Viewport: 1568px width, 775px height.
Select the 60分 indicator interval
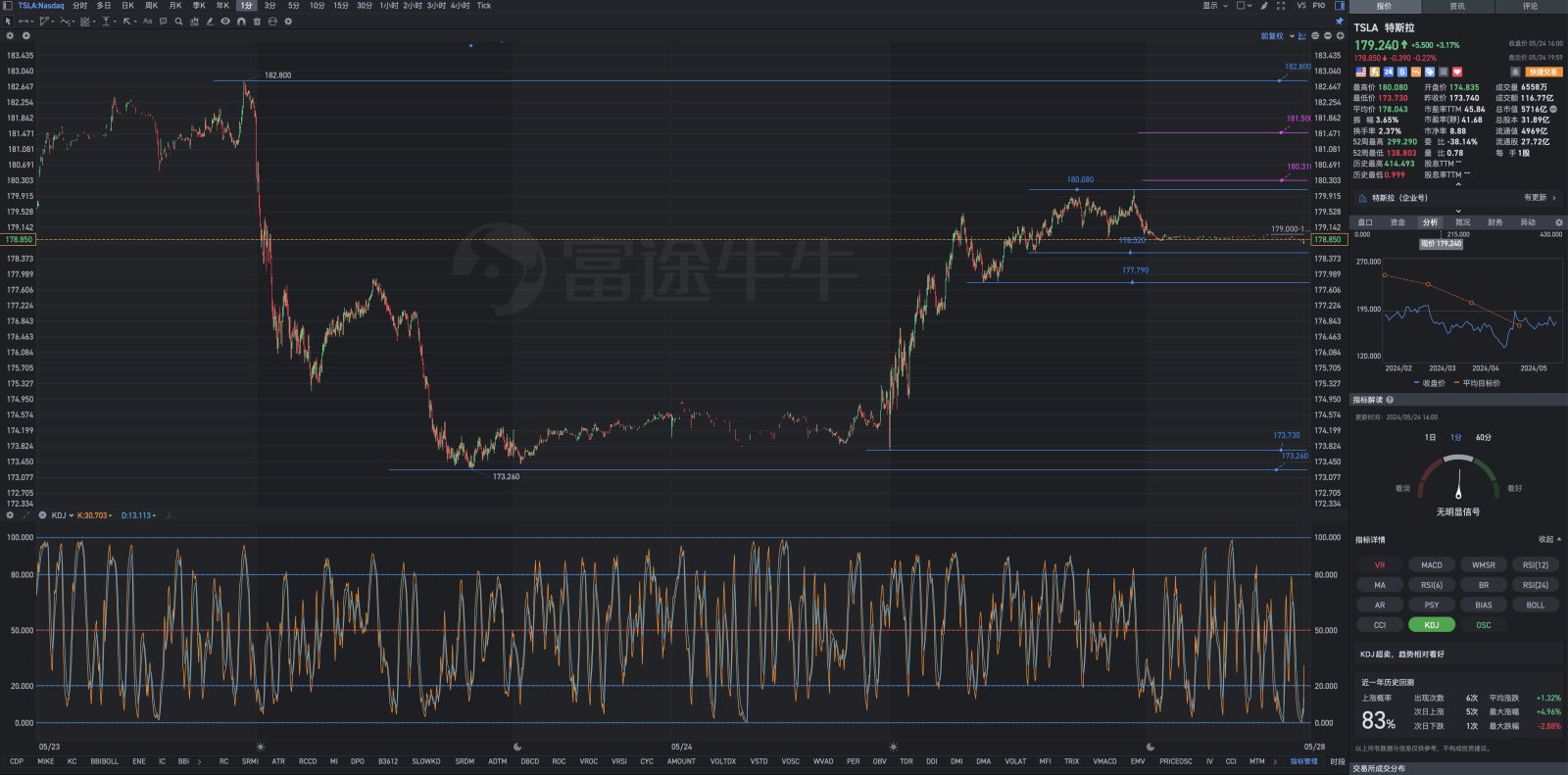1484,438
